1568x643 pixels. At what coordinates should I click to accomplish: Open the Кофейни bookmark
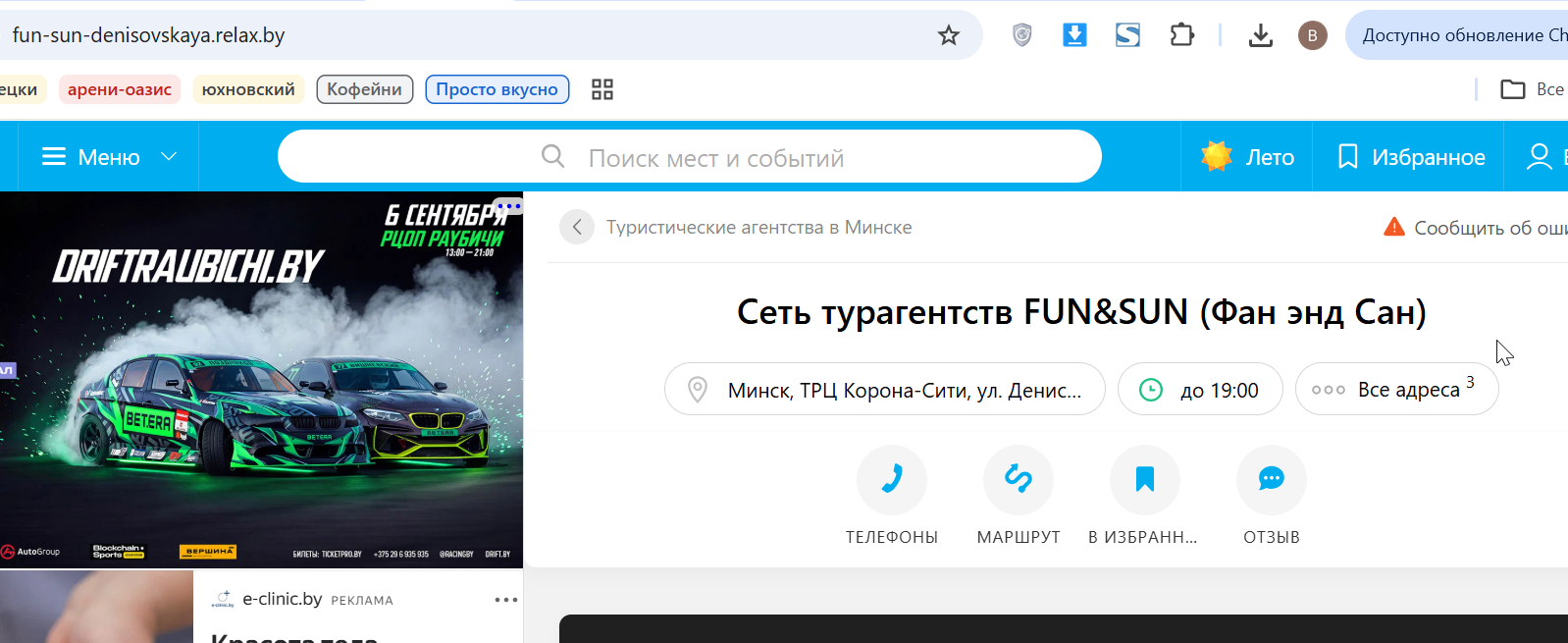(364, 89)
